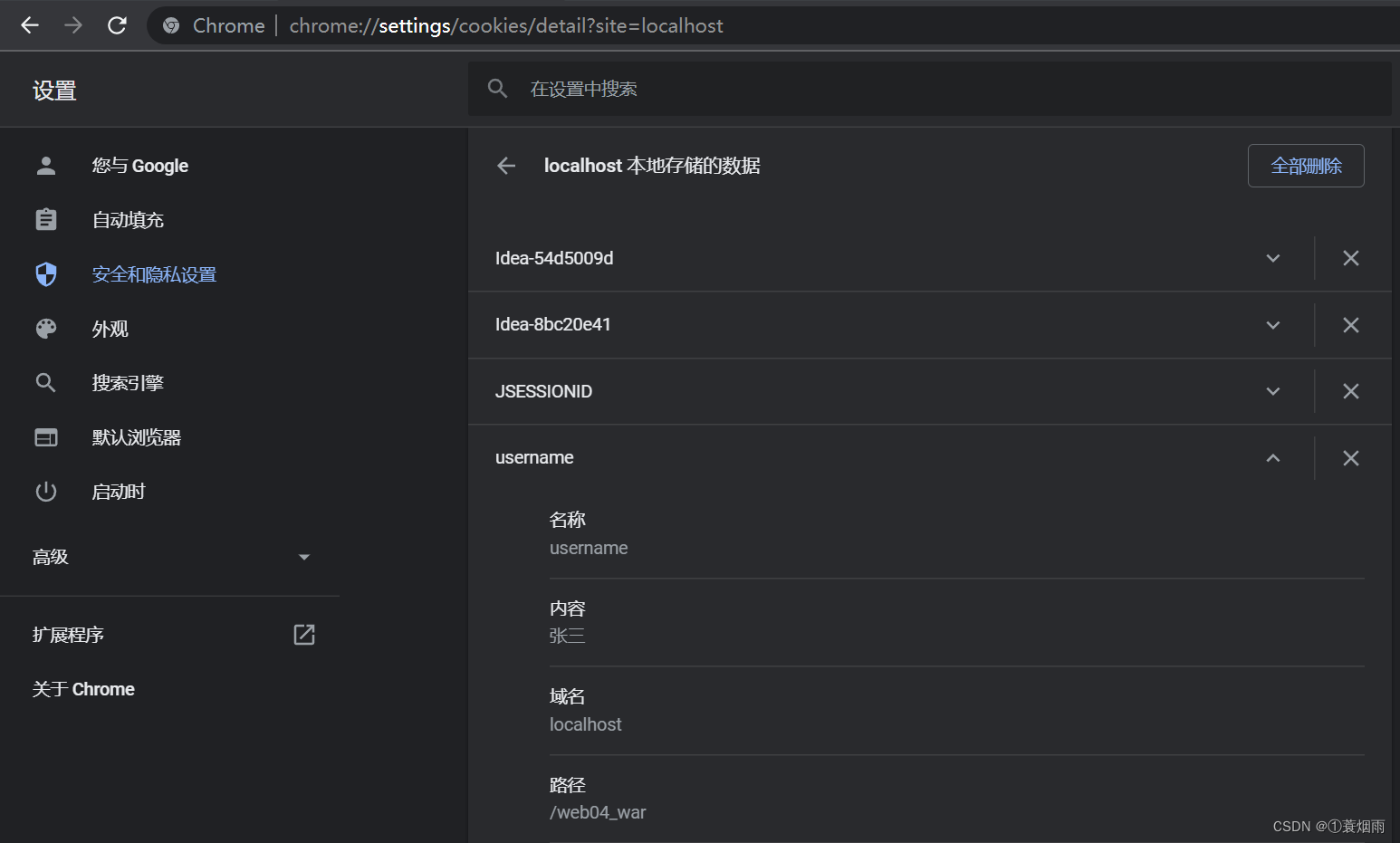The width and height of the screenshot is (1400, 843).
Task: Click the clipboard icon for 自动填充
Action: point(46,220)
